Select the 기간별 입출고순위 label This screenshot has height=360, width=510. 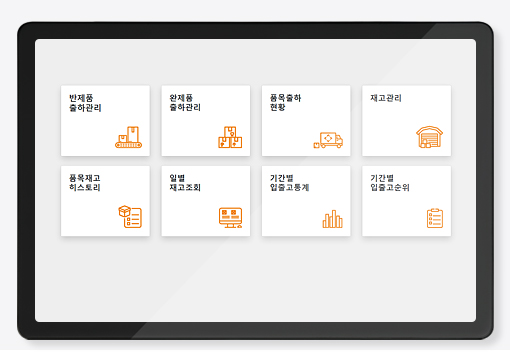[390, 183]
